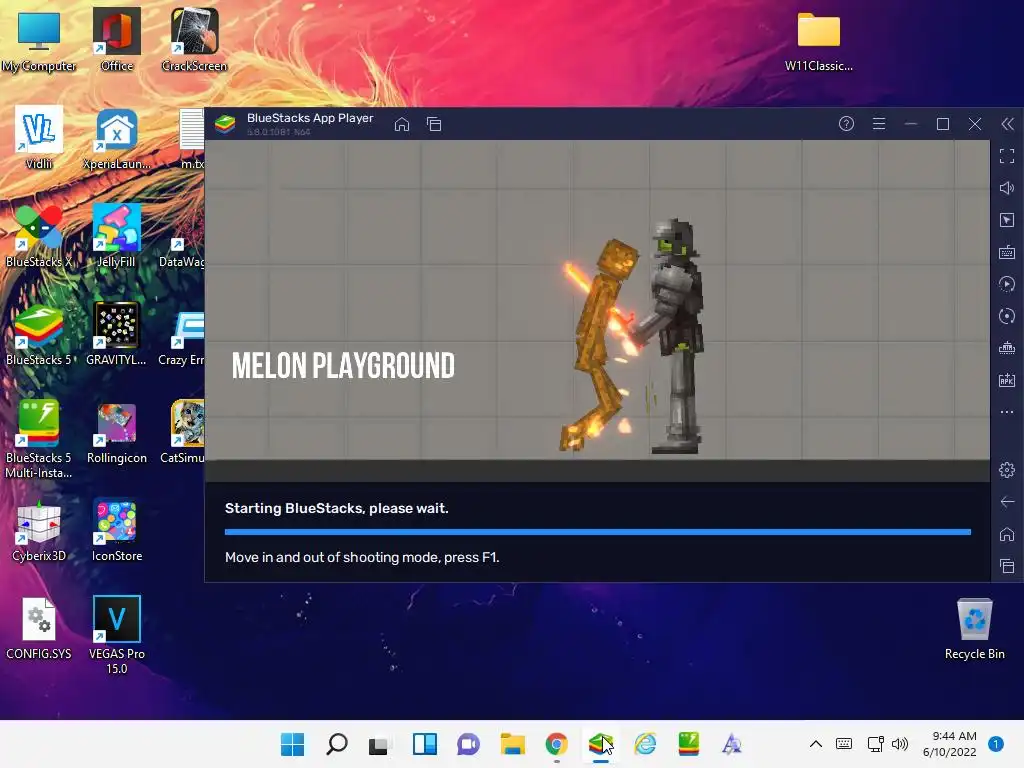Image resolution: width=1024 pixels, height=768 pixels.
Task: Click the BlueStacks volume icon in sidebar
Action: point(1007,188)
